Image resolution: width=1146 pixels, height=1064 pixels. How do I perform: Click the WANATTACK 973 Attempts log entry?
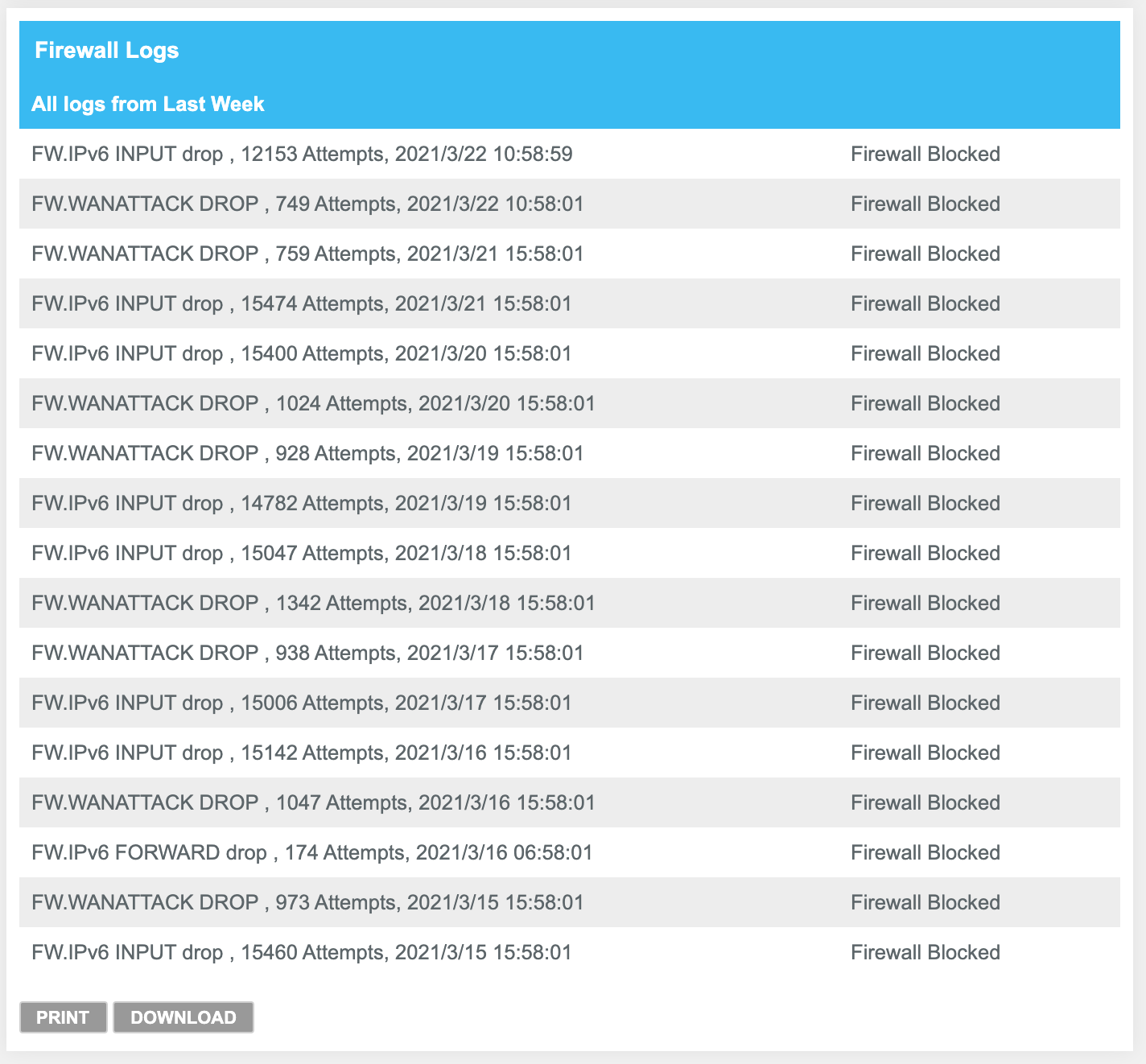click(307, 902)
